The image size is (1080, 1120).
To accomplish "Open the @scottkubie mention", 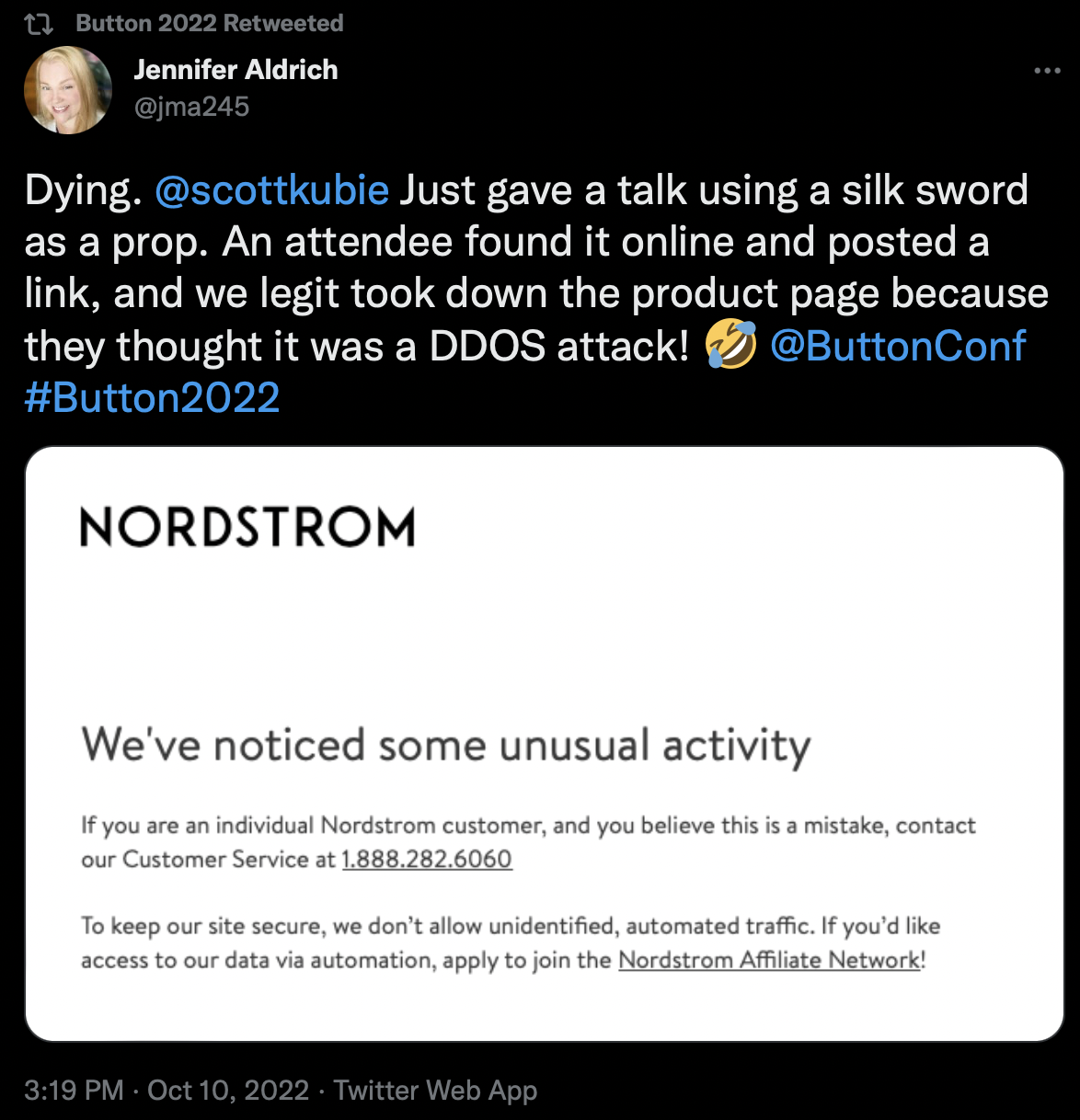I will (x=273, y=190).
